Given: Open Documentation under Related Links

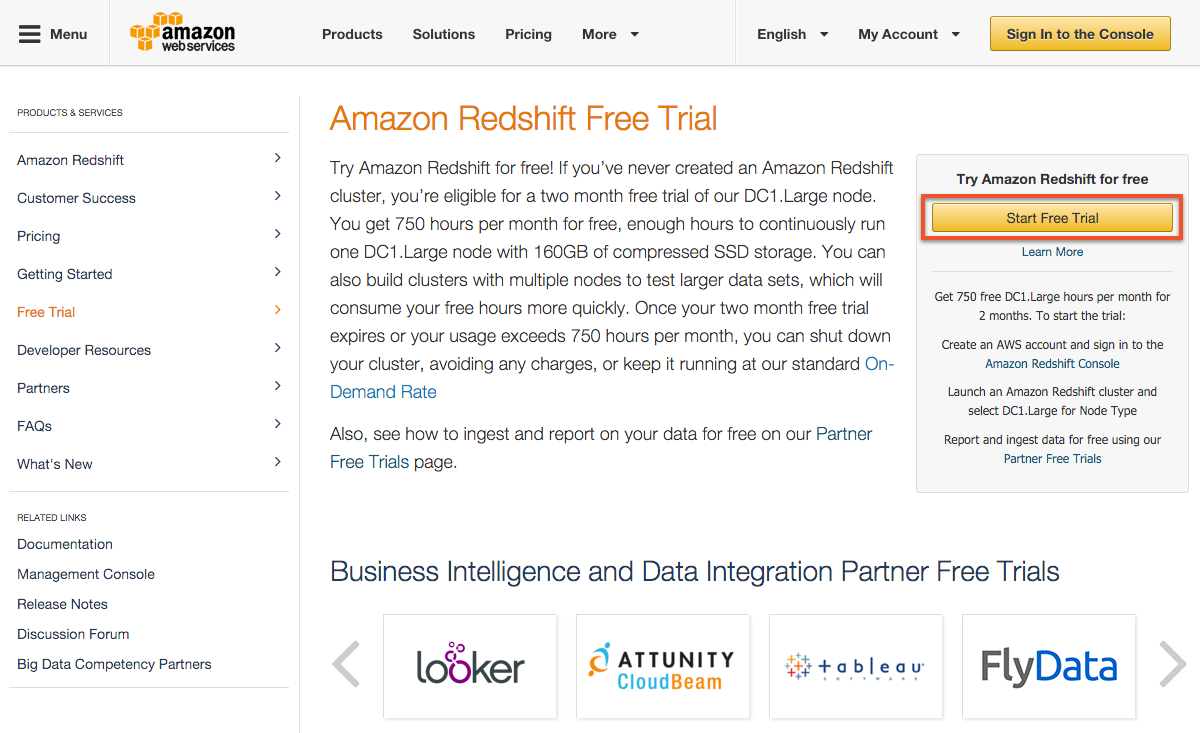Looking at the screenshot, I should click(x=65, y=544).
